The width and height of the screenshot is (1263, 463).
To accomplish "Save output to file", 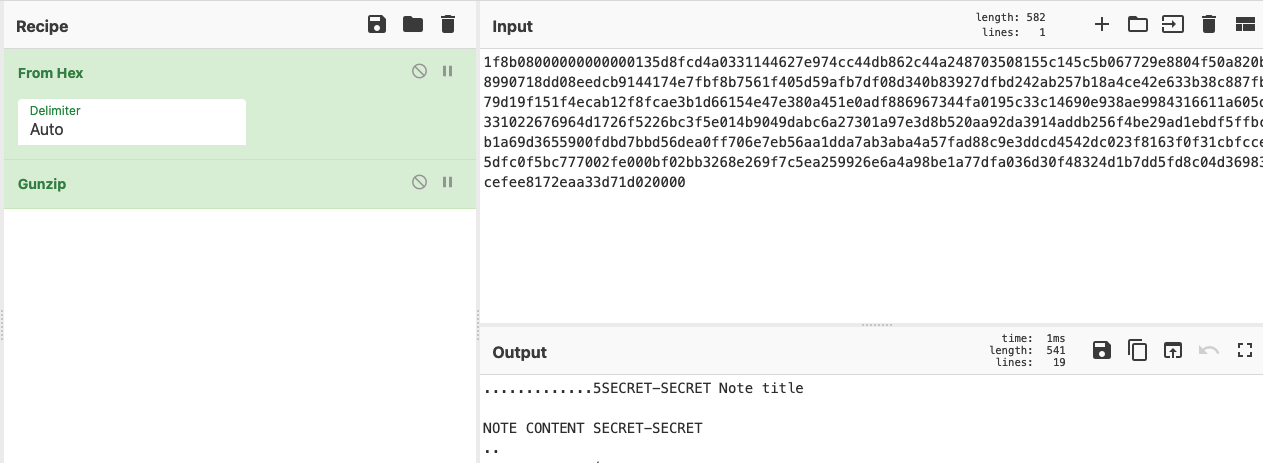I will click(x=1101, y=350).
